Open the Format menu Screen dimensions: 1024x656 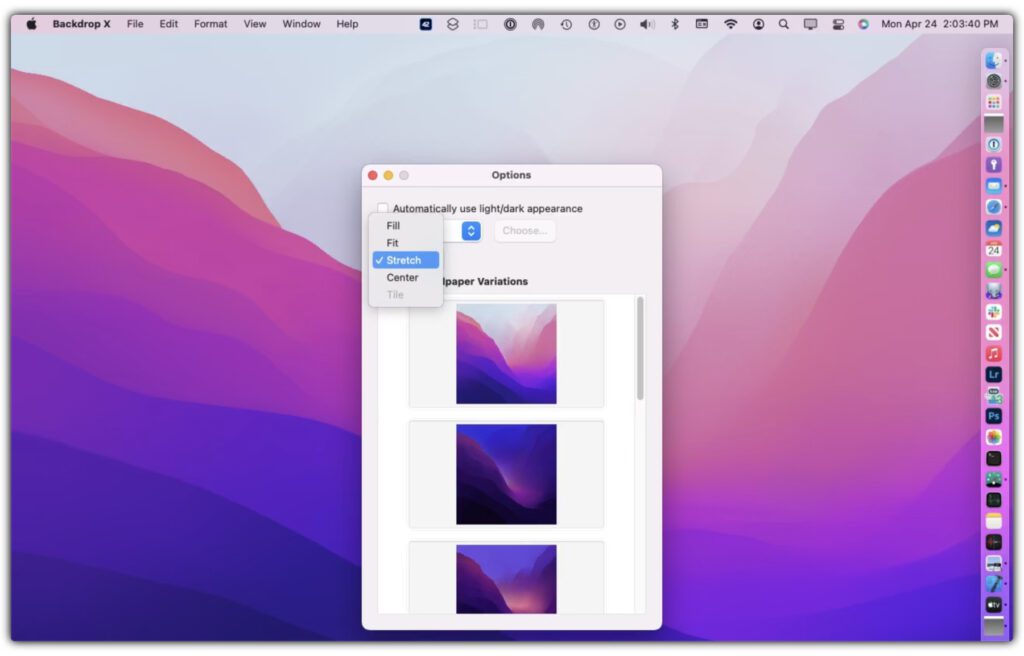click(210, 24)
